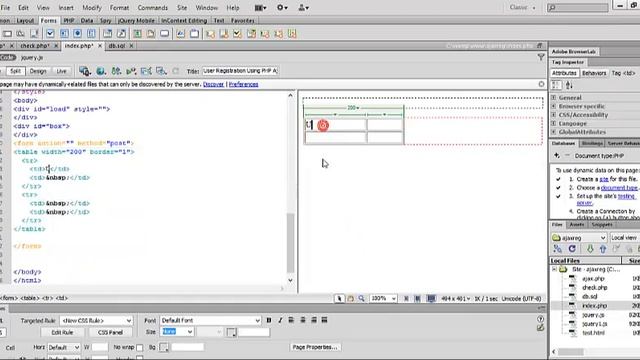Viewport: 640px width, 360px height.
Task: Open the zoom level 100% dropdown
Action: tap(383, 299)
